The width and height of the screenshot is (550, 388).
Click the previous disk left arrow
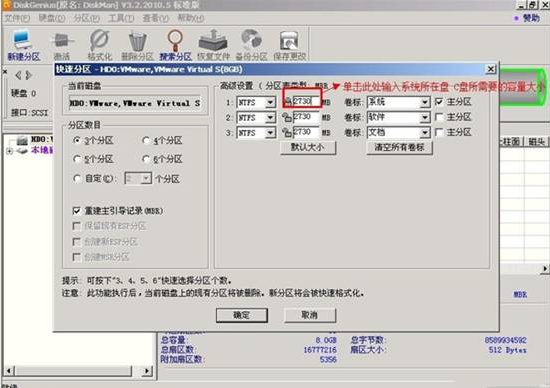coord(18,75)
